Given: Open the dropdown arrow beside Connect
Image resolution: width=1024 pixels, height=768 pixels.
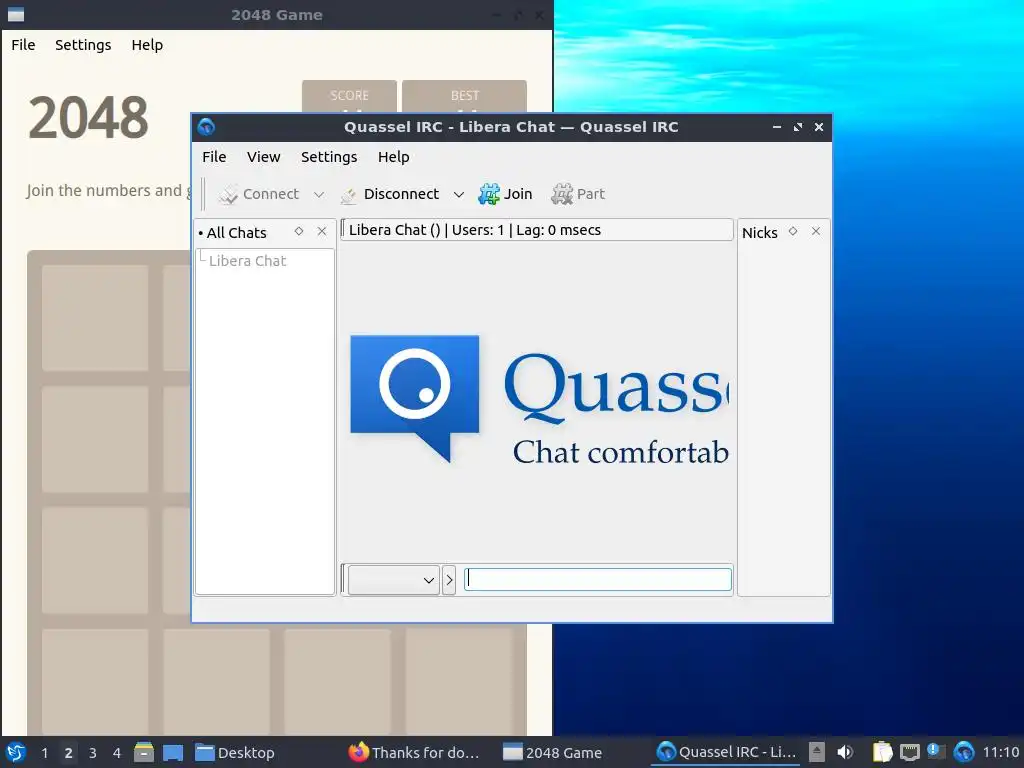Looking at the screenshot, I should (319, 195).
